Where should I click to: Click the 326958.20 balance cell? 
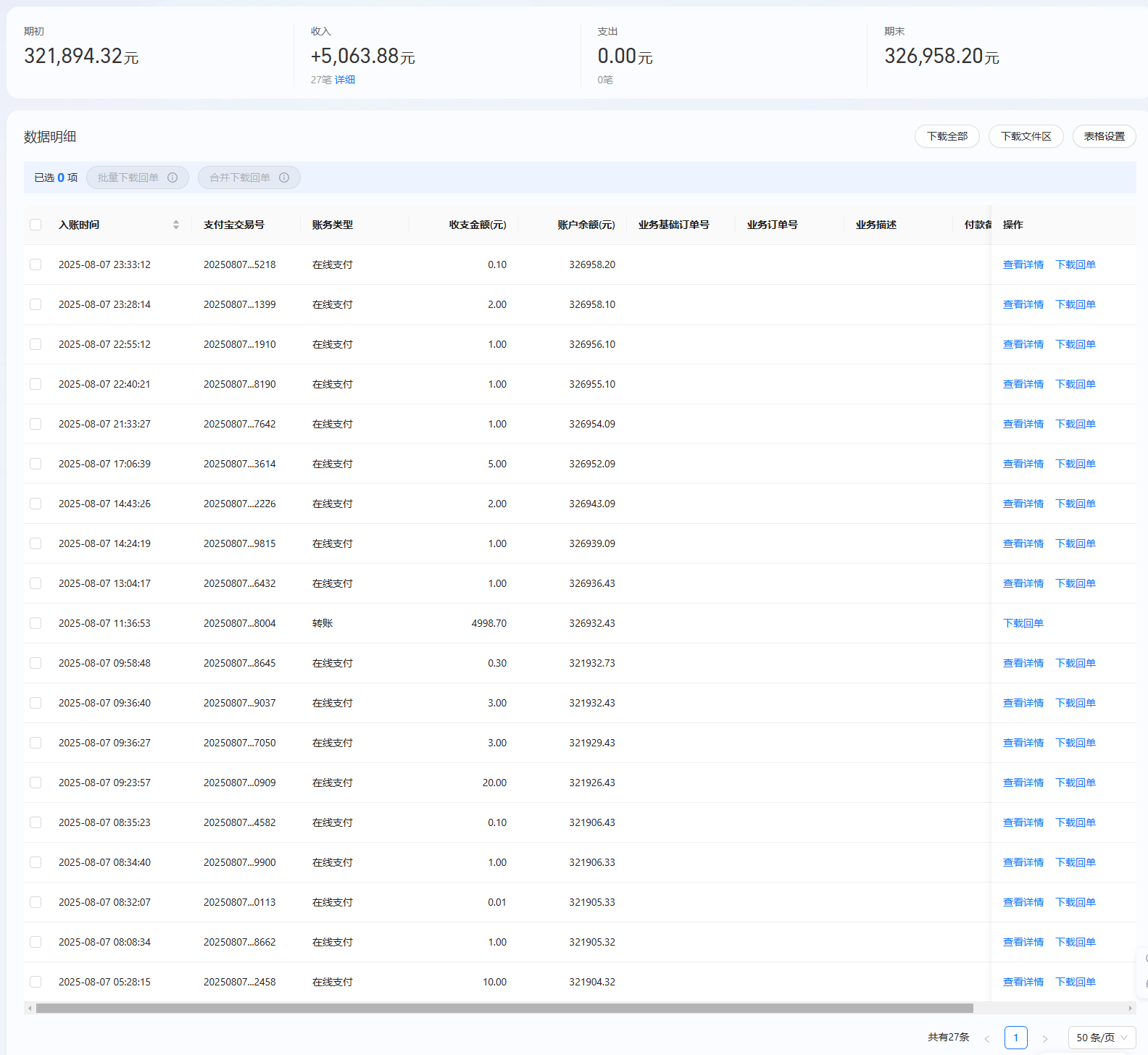pos(592,264)
